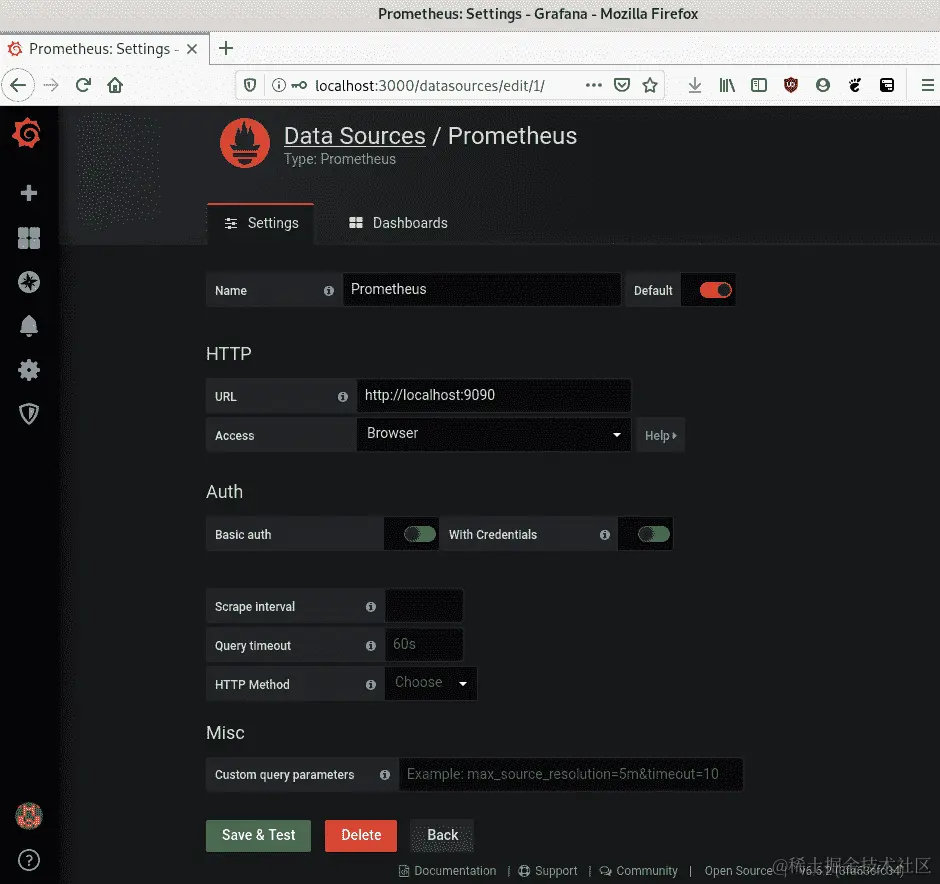Open Firefox account icon
Viewport: 940px width, 884px height.
[x=823, y=85]
